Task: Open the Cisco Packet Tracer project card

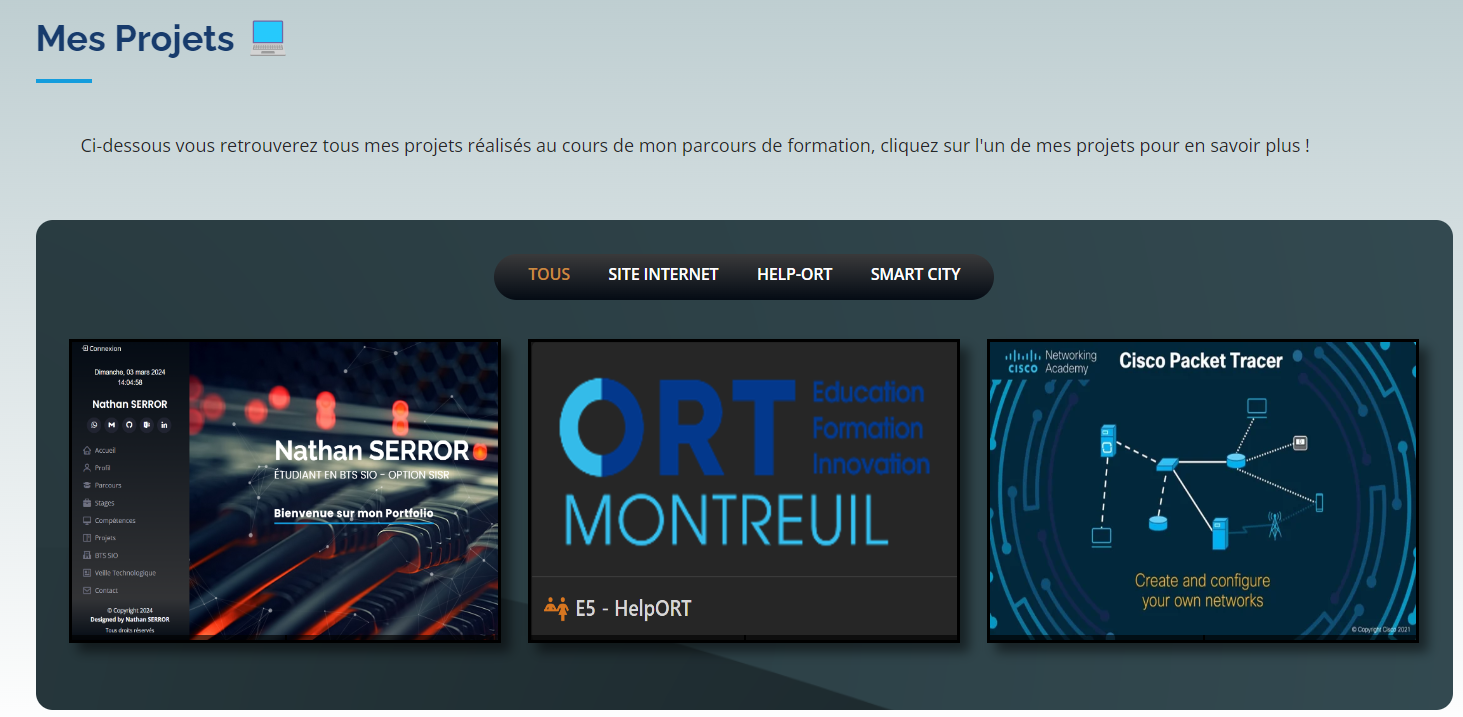Action: click(1202, 490)
